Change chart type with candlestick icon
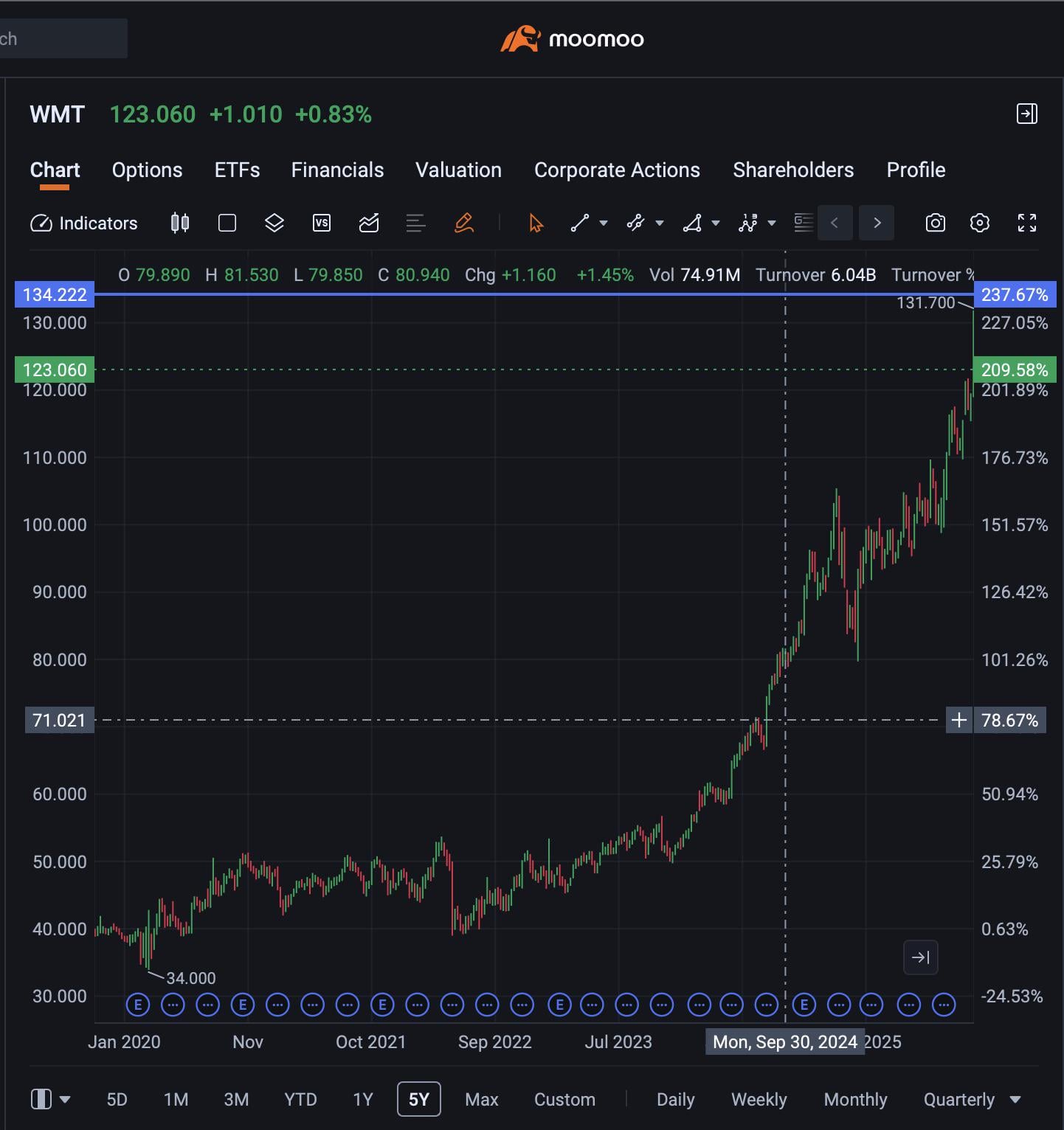 coord(180,223)
